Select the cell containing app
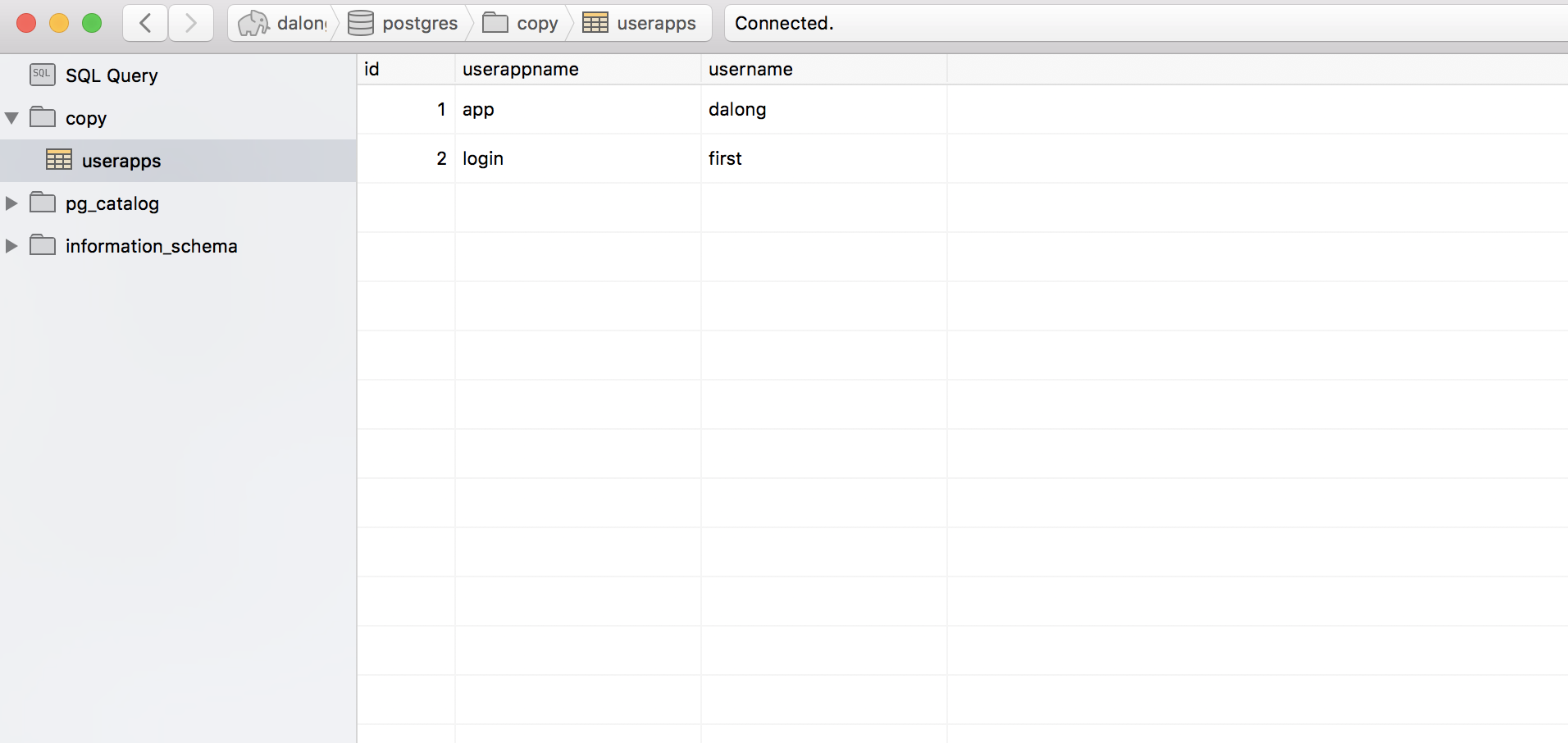 point(578,110)
